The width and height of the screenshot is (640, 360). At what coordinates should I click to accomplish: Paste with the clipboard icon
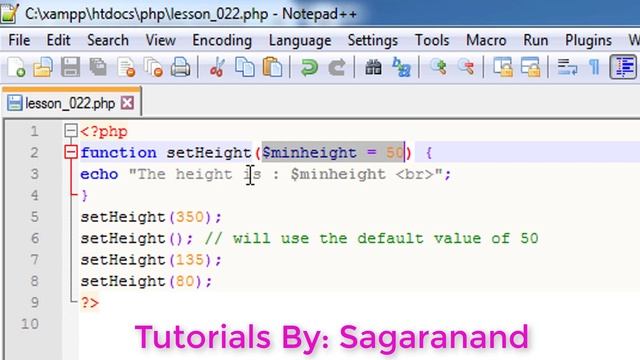[x=272, y=67]
